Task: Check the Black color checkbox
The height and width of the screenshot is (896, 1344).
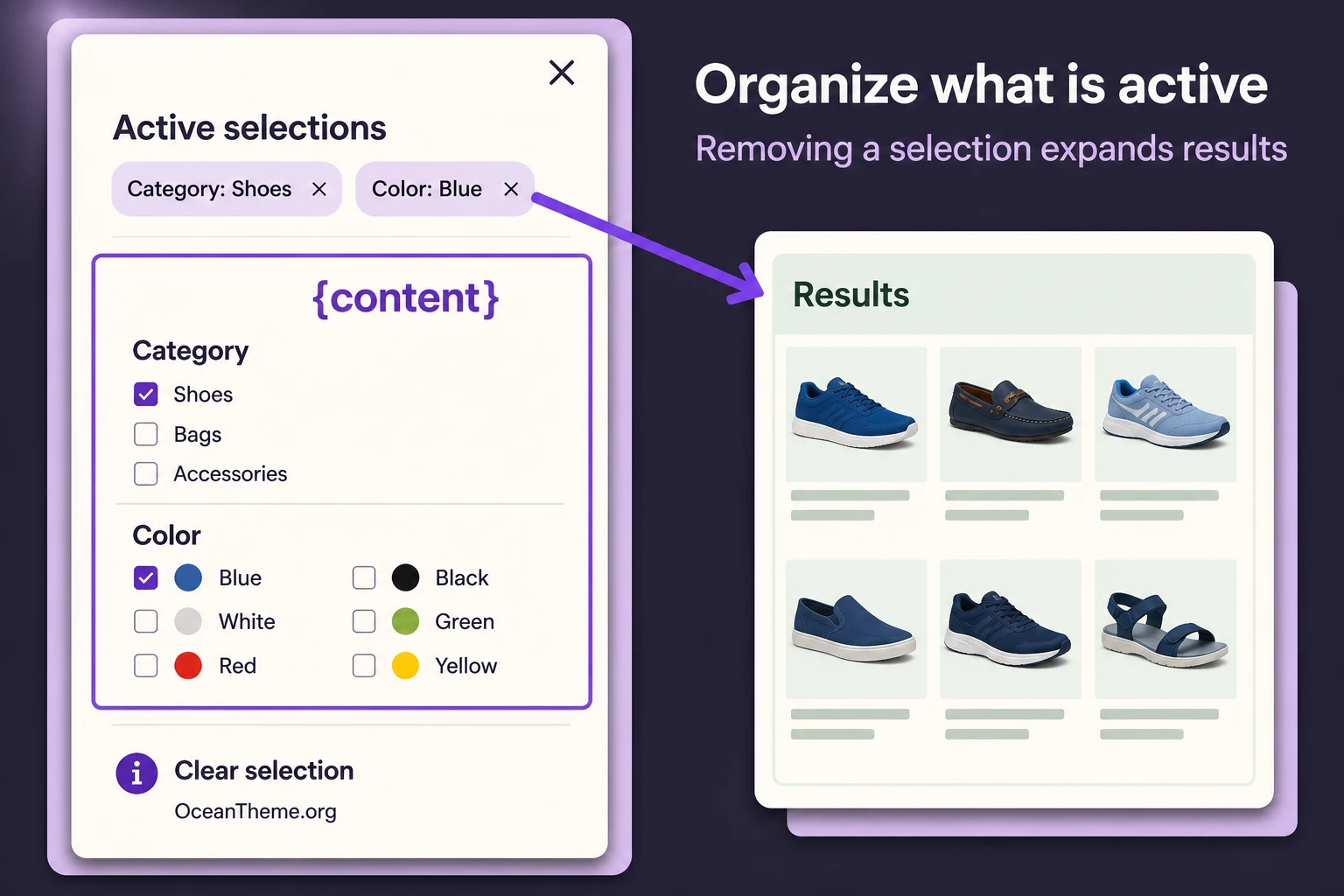Action: pos(364,577)
